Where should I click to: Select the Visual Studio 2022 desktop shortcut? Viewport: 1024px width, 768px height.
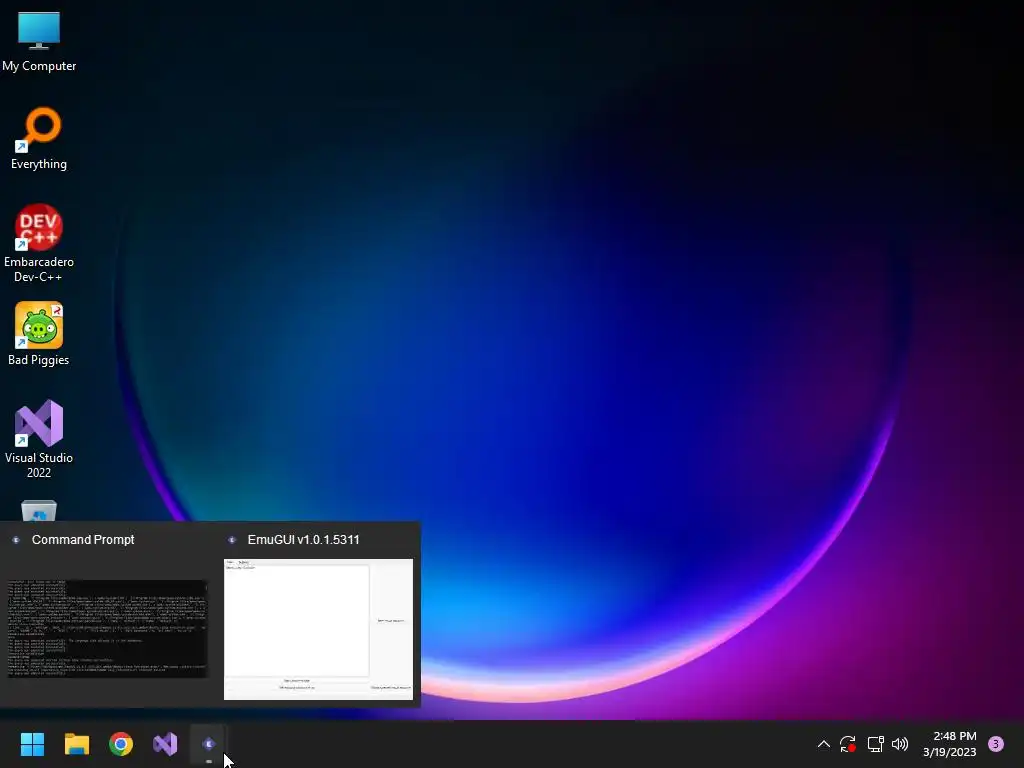click(39, 439)
